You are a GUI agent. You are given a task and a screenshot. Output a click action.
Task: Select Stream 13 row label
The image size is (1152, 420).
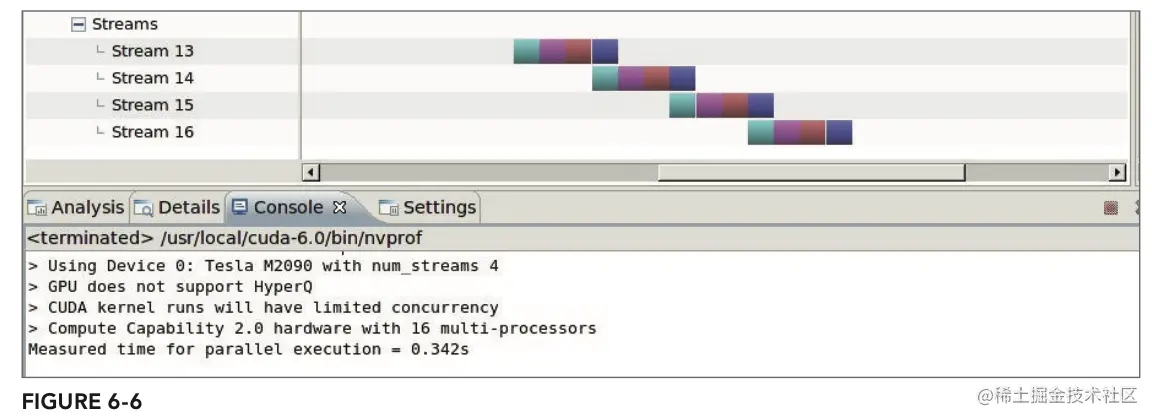[x=152, y=51]
